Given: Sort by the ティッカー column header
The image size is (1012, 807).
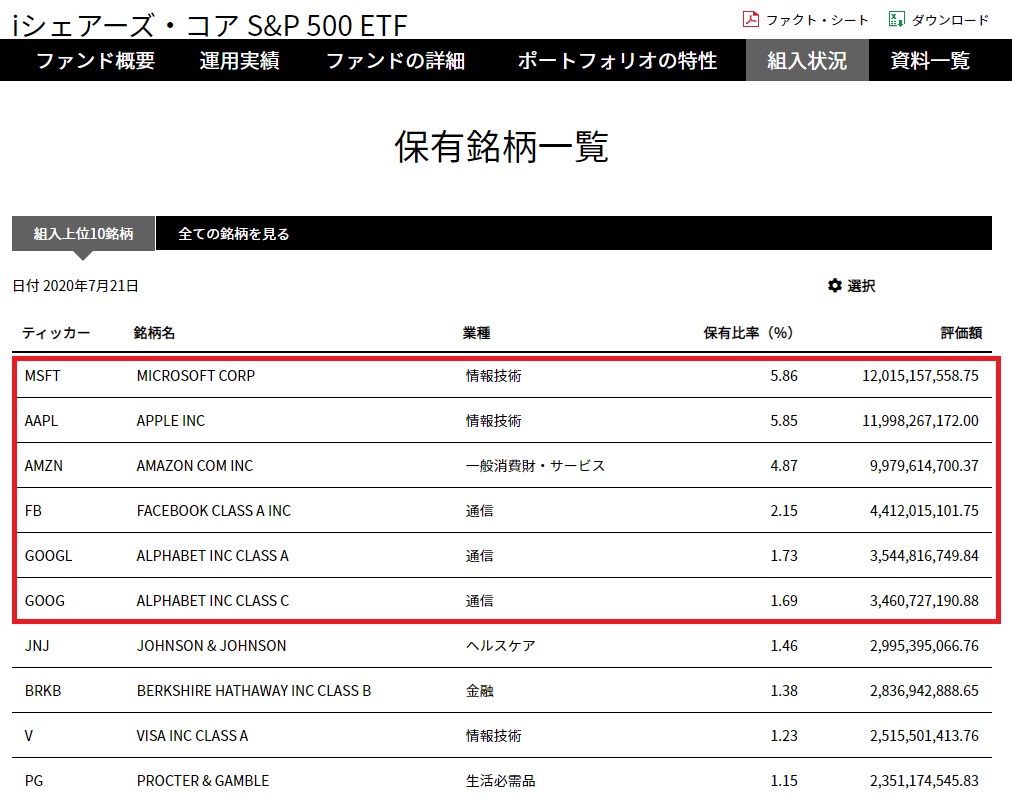Looking at the screenshot, I should [x=56, y=333].
